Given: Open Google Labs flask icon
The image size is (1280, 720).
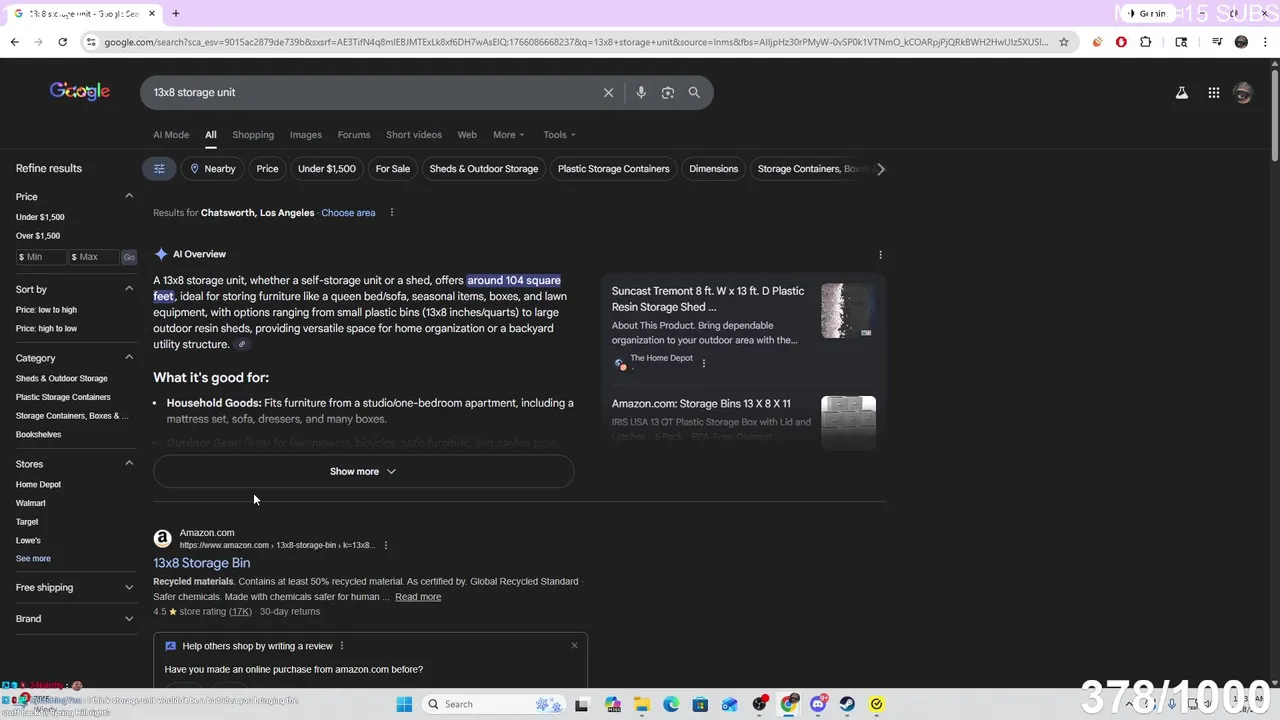Looking at the screenshot, I should tap(1182, 93).
